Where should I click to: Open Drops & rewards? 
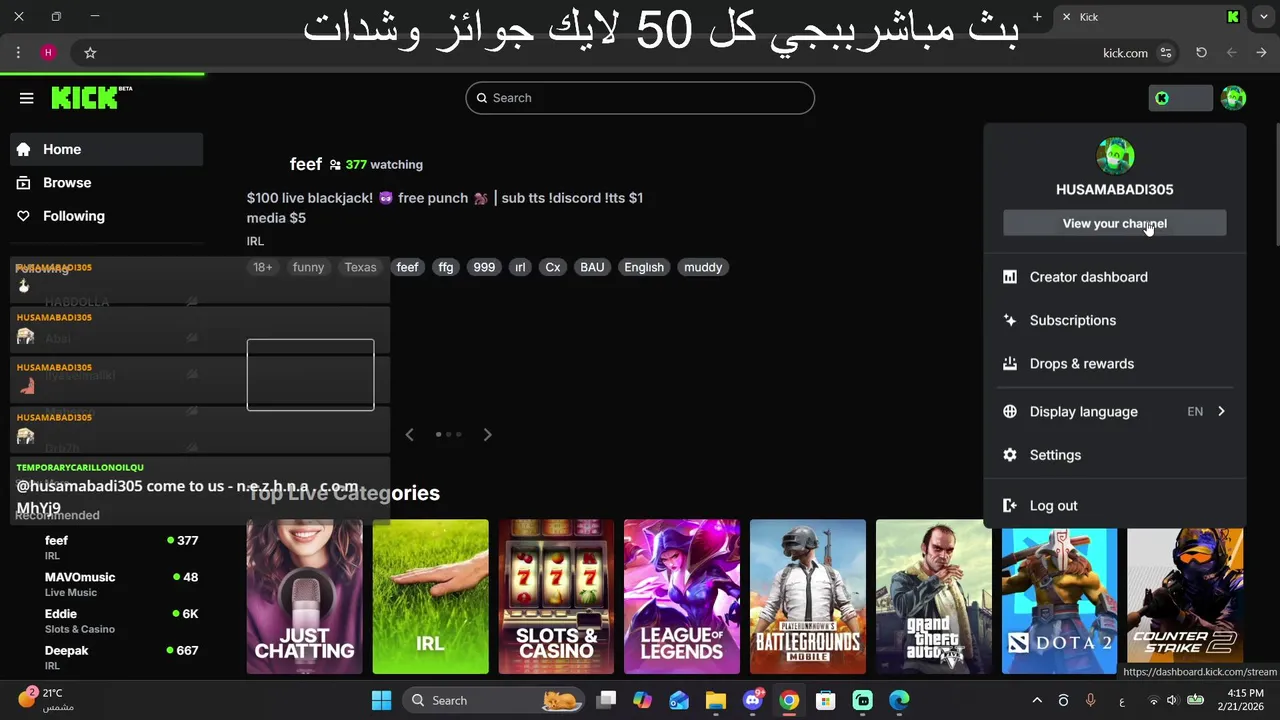pyautogui.click(x=1115, y=364)
